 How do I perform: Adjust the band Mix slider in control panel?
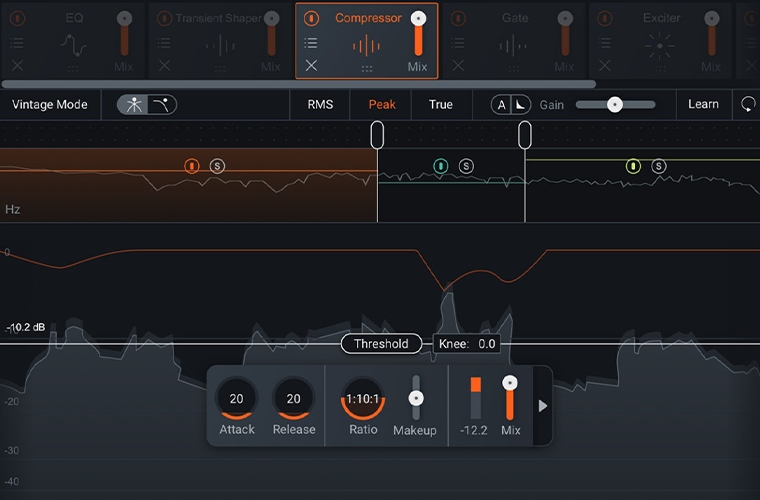[x=509, y=398]
